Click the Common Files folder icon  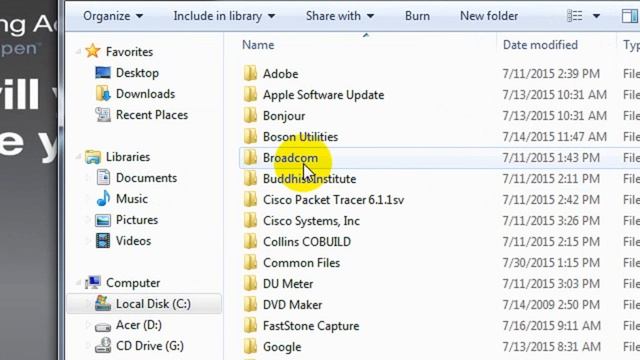tap(250, 262)
